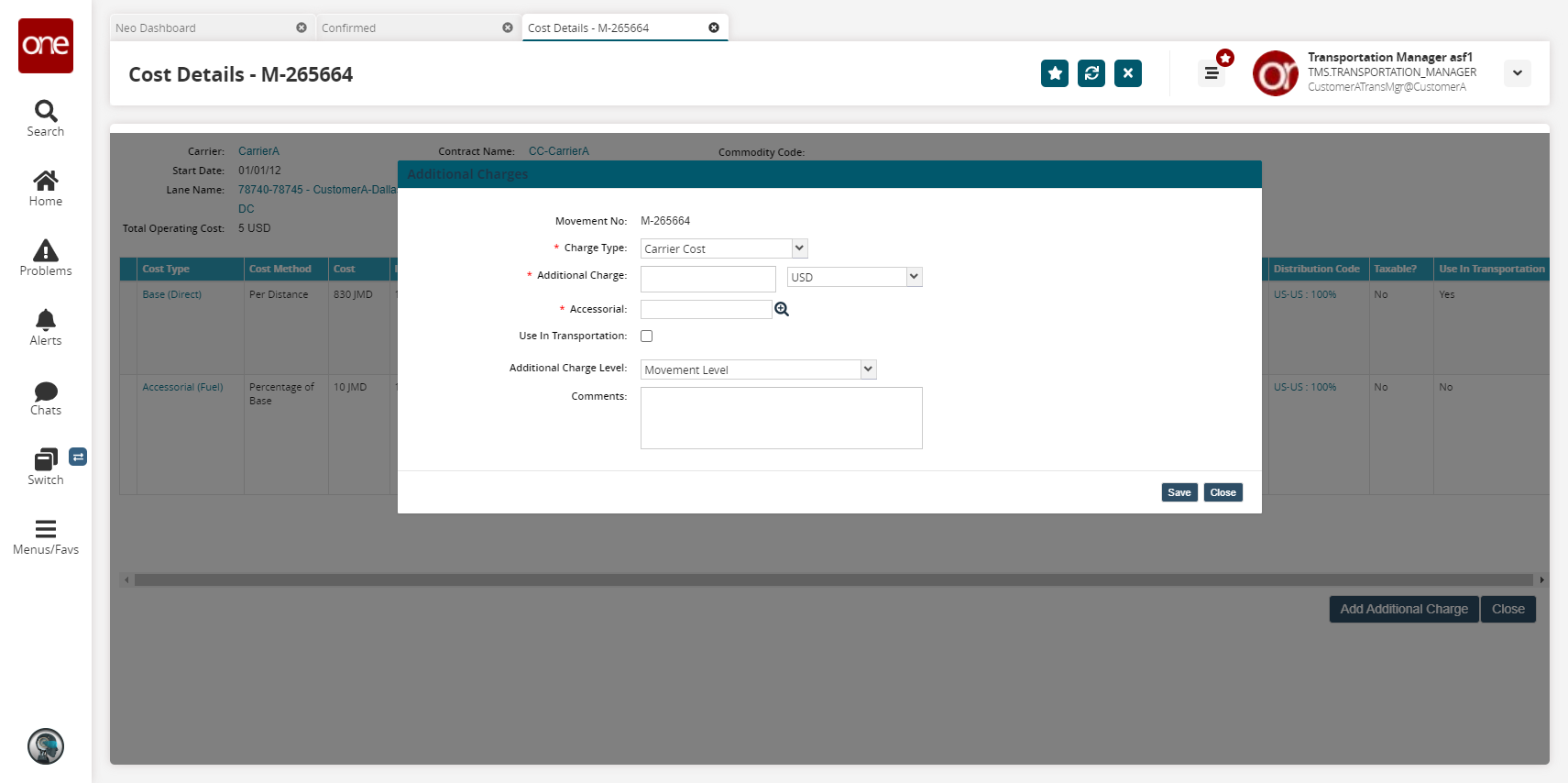Close the Neo Dashboard tab
This screenshot has width=1568, height=783.
[x=302, y=28]
